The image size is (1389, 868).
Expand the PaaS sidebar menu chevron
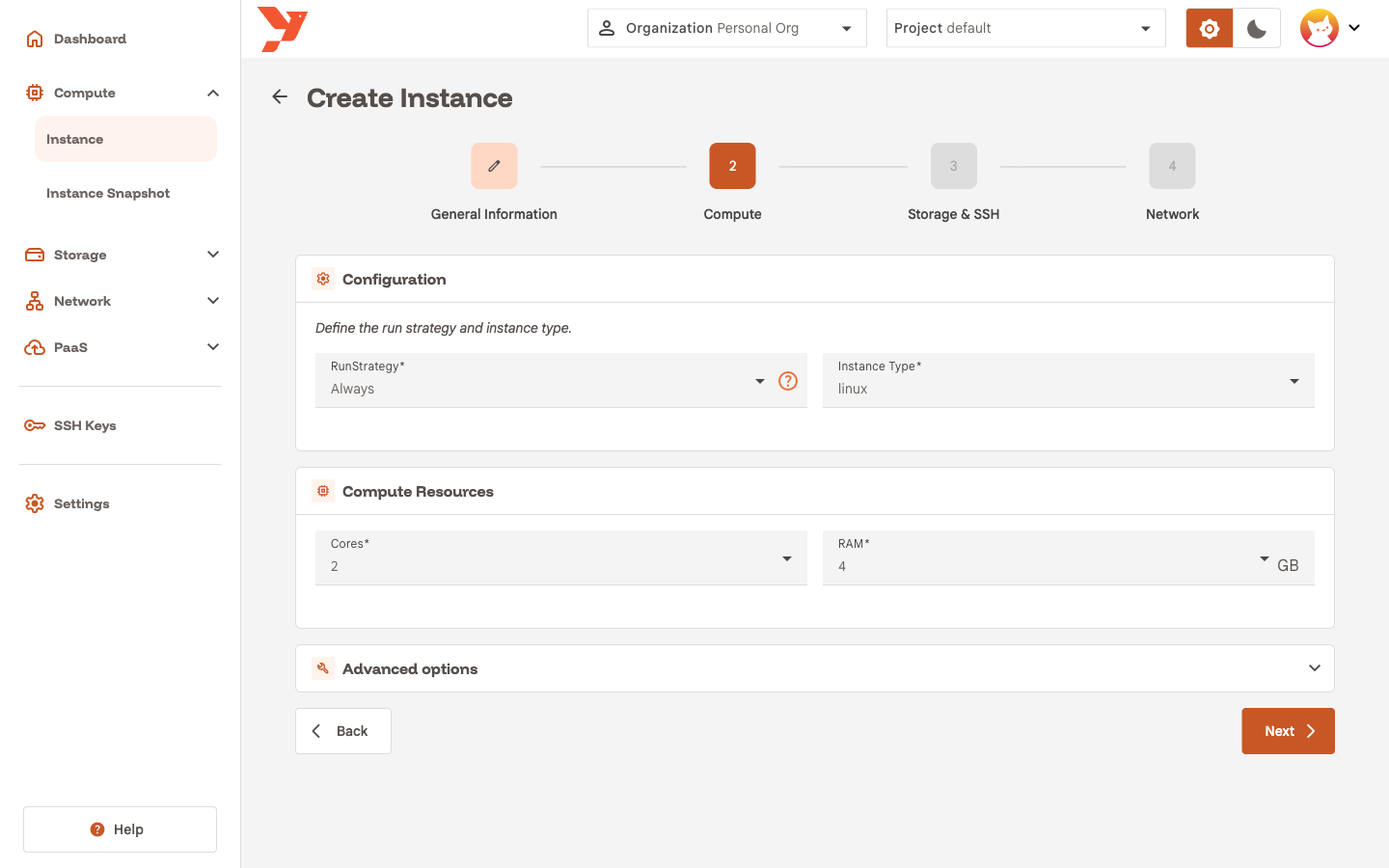213,347
